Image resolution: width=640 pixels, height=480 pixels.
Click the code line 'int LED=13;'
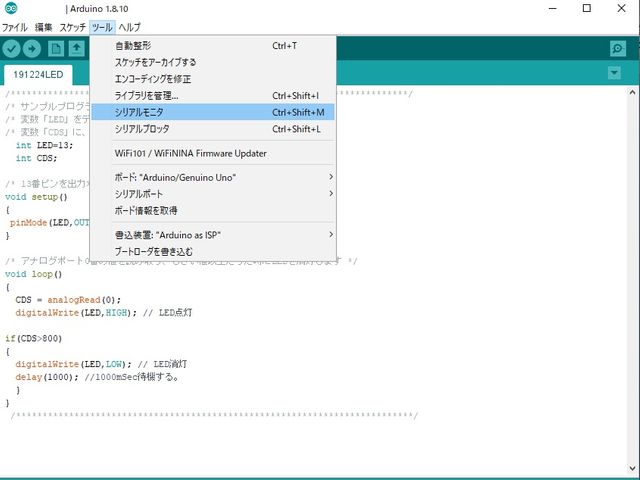[x=44, y=145]
